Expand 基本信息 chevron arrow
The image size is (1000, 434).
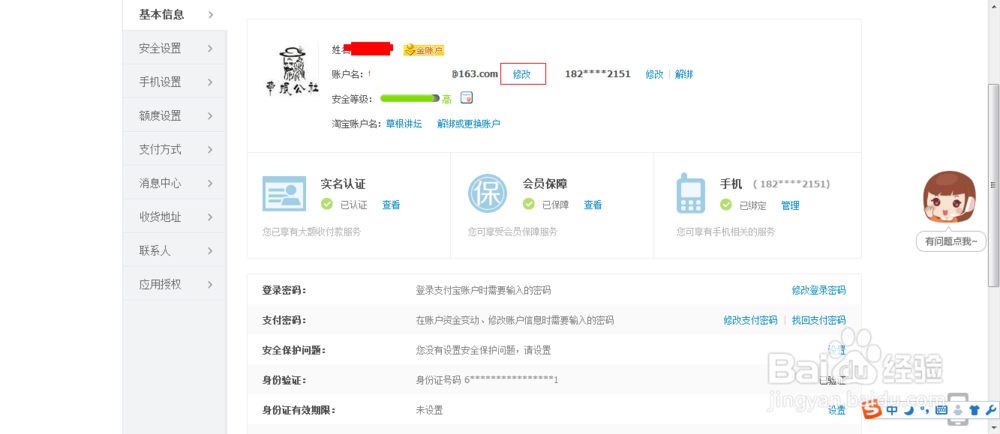(210, 15)
